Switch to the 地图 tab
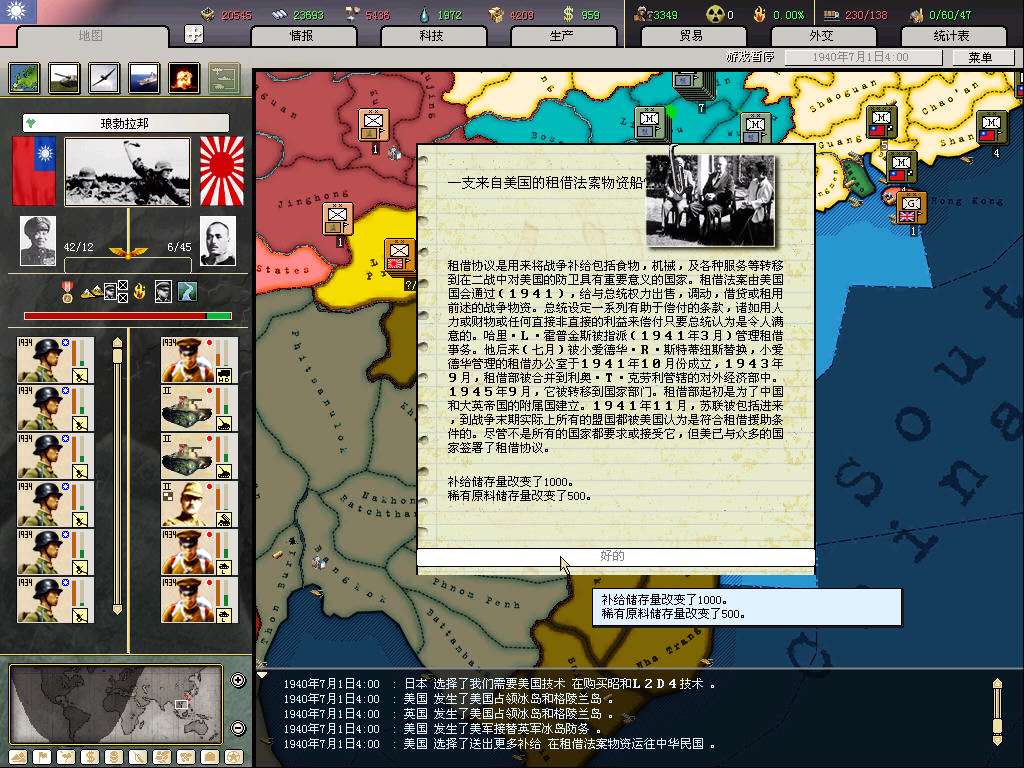 90,36
